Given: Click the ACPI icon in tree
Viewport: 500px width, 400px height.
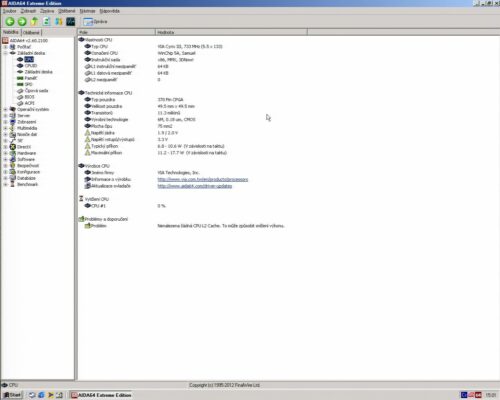Looking at the screenshot, I should click(20, 103).
